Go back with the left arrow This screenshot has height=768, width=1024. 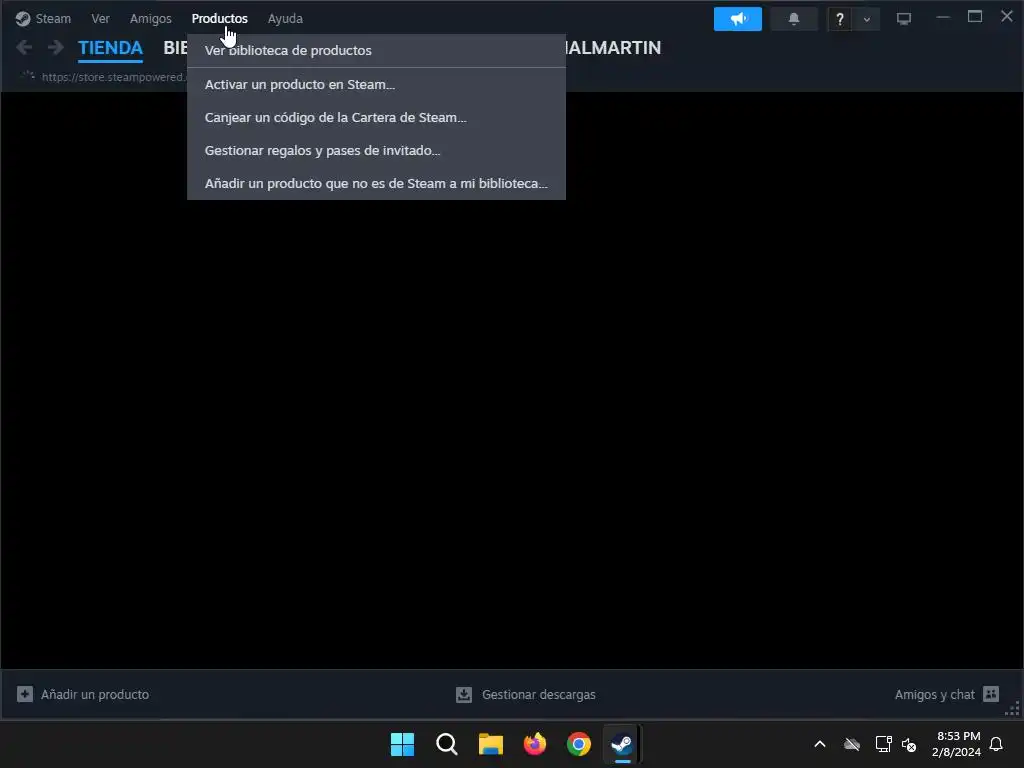[x=24, y=47]
